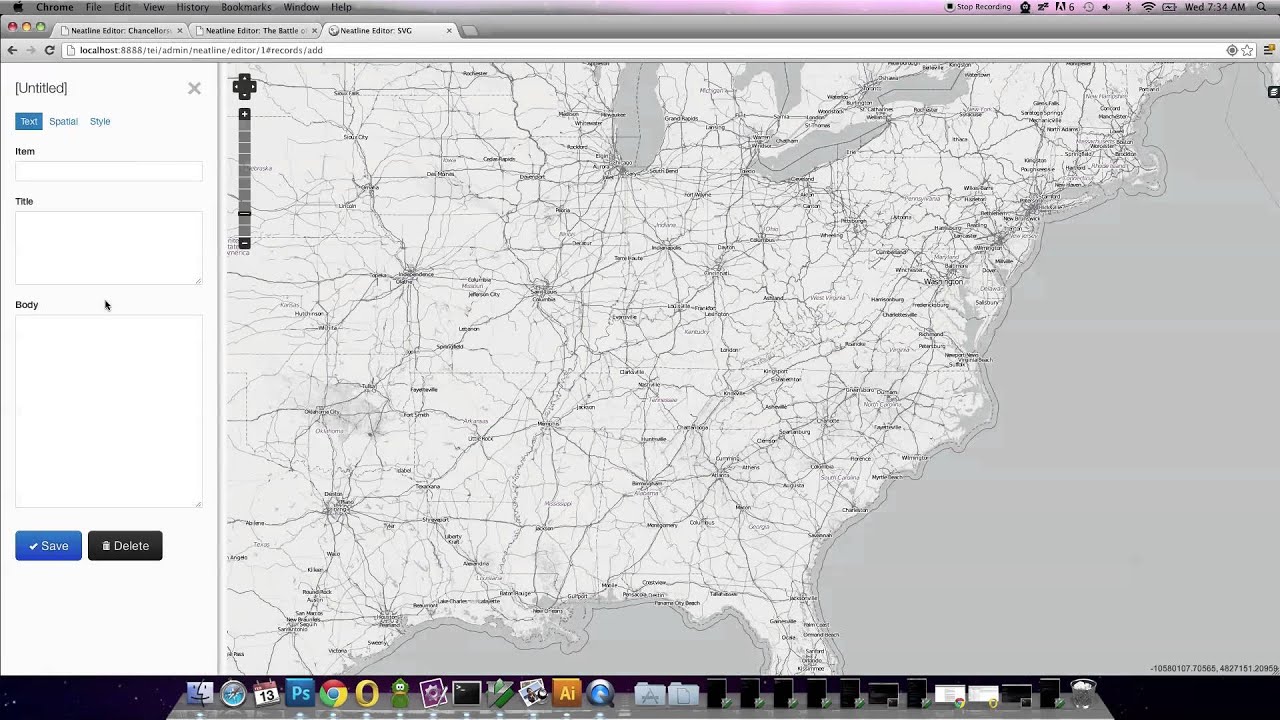Image resolution: width=1280 pixels, height=720 pixels.
Task: Click Stop Recording in the menu bar
Action: click(x=979, y=7)
